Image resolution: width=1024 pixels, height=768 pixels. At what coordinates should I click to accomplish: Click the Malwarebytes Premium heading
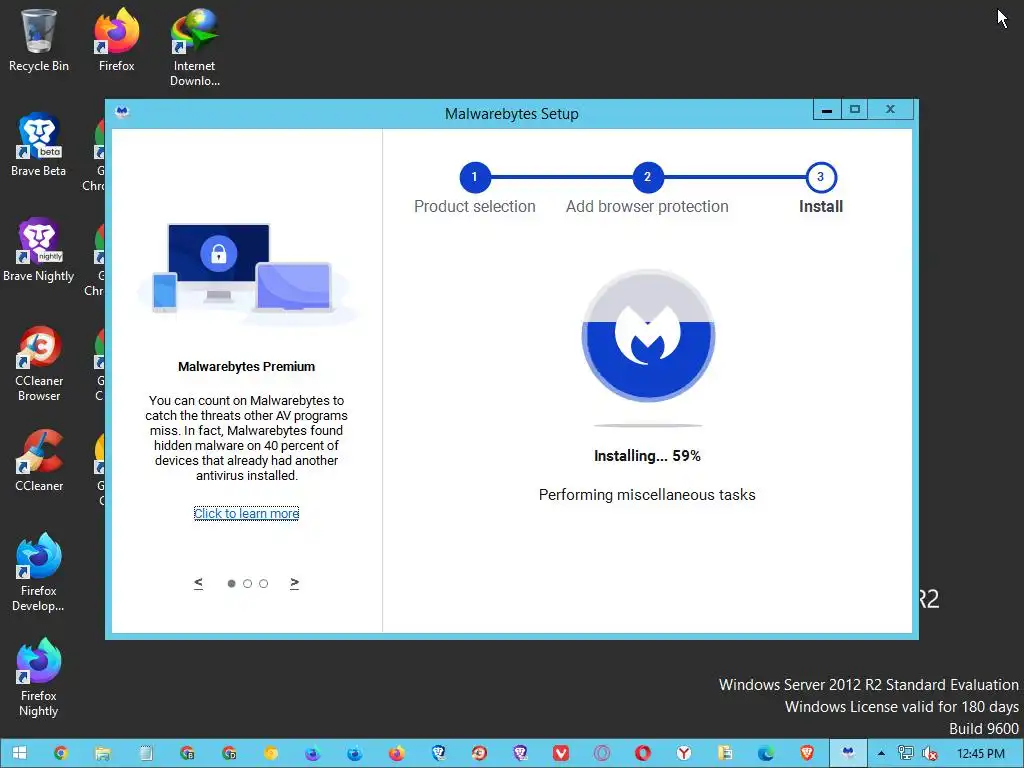(x=246, y=366)
